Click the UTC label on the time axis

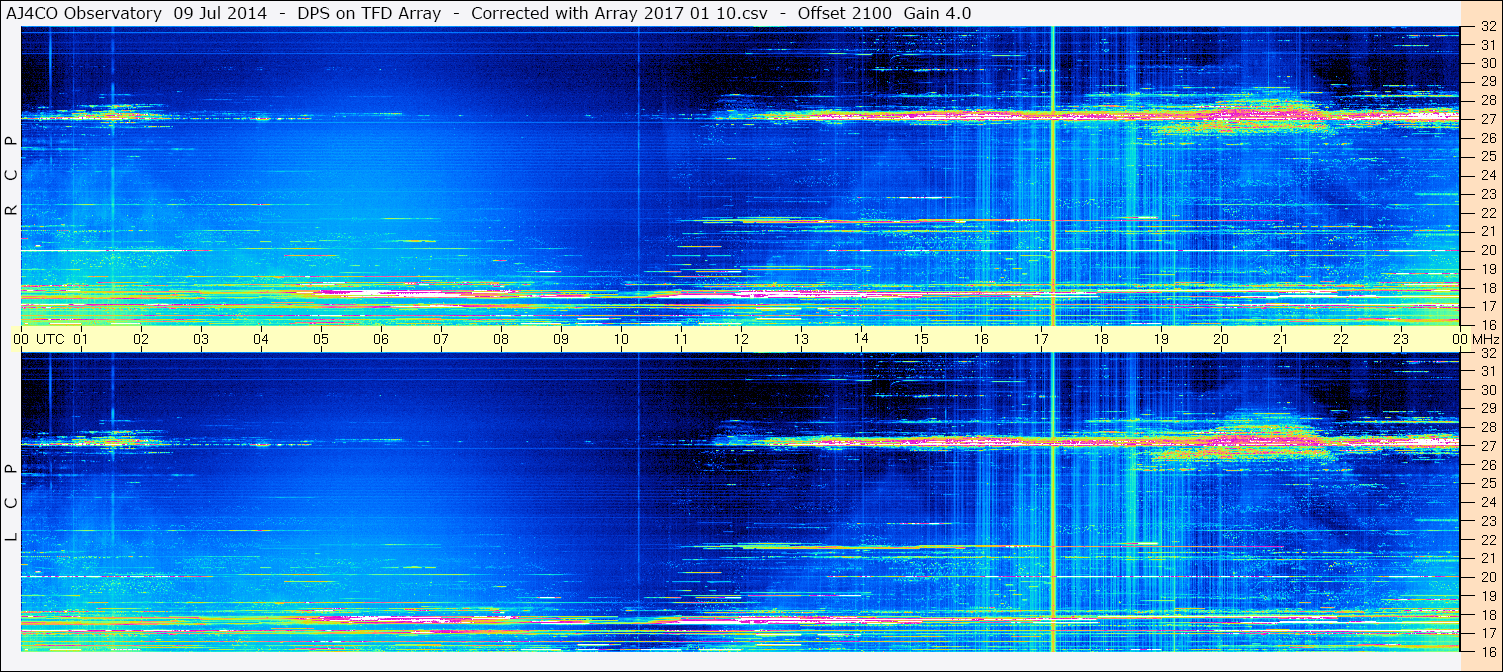[x=51, y=339]
